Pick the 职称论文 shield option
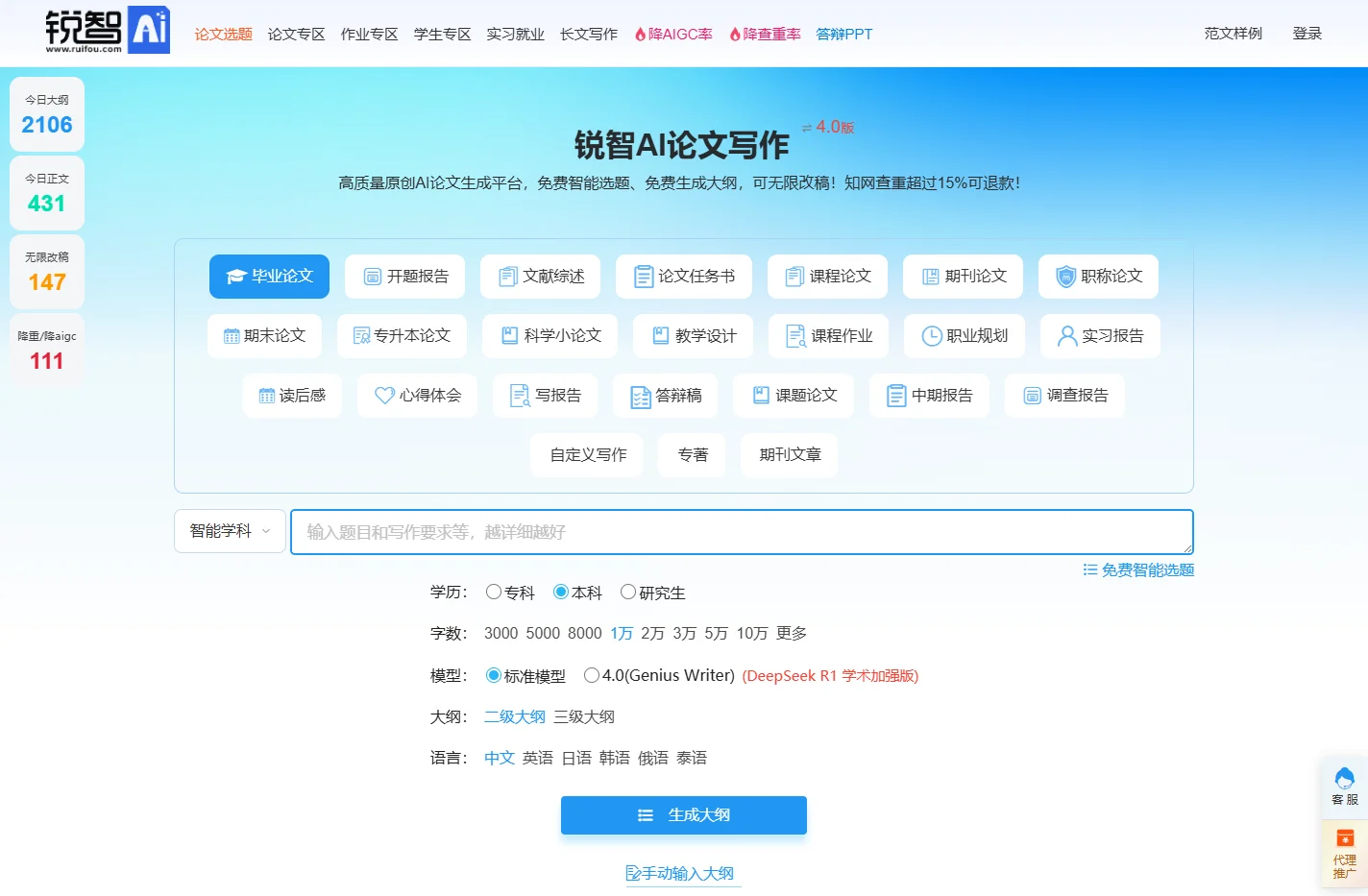 (1098, 277)
